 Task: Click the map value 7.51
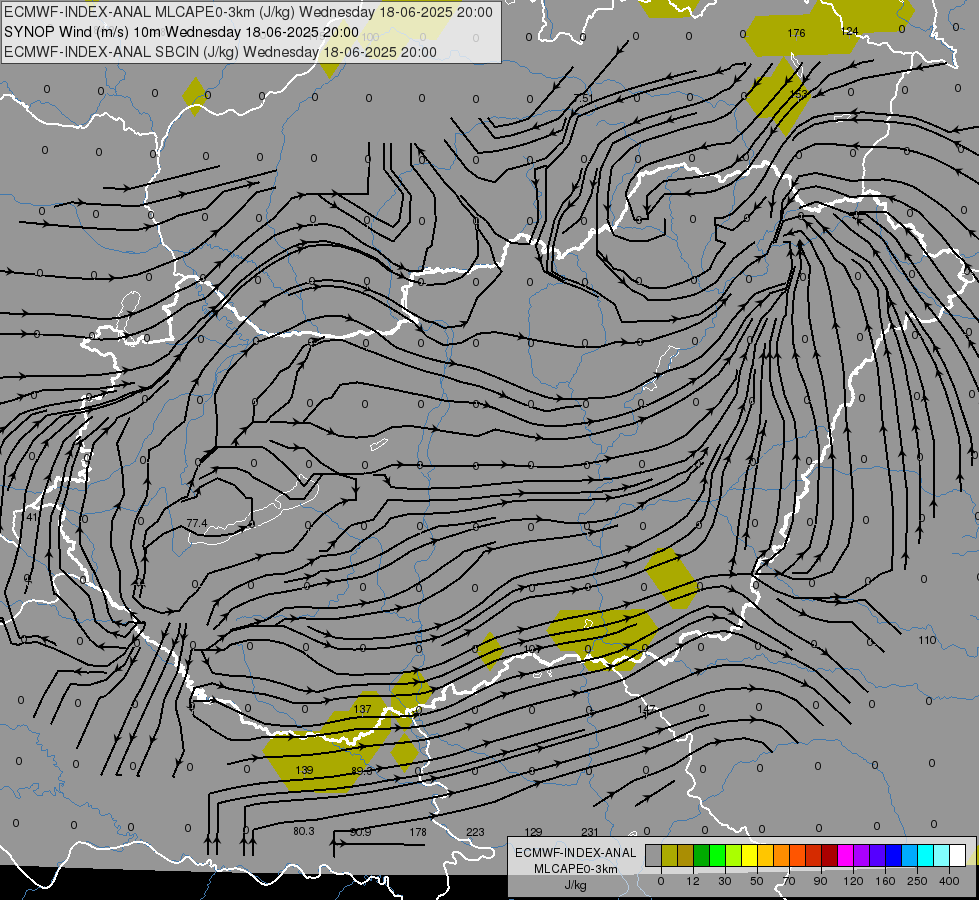click(583, 98)
